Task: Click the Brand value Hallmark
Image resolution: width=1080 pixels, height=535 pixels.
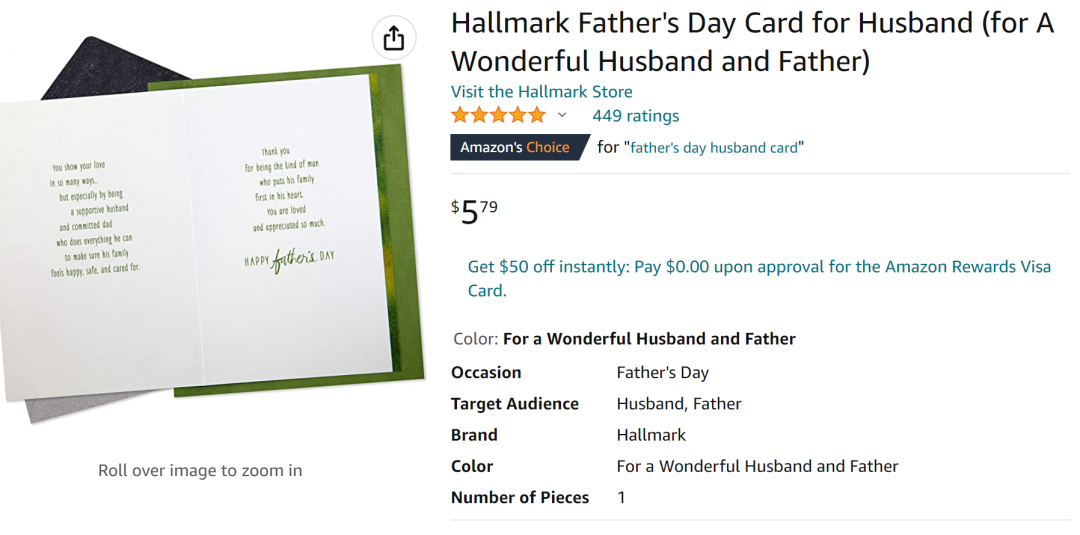Action: pos(651,435)
